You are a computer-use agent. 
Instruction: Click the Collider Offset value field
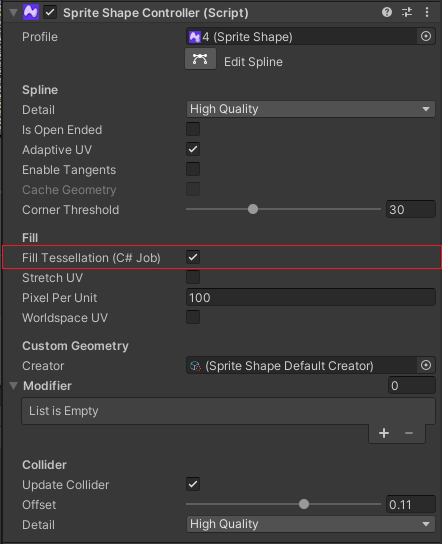[410, 504]
